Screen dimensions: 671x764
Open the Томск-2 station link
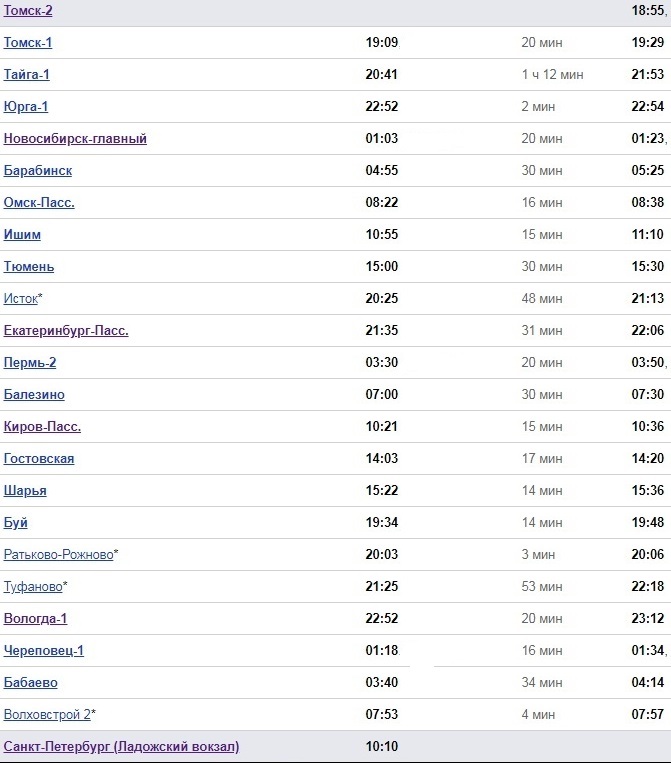[x=28, y=11]
